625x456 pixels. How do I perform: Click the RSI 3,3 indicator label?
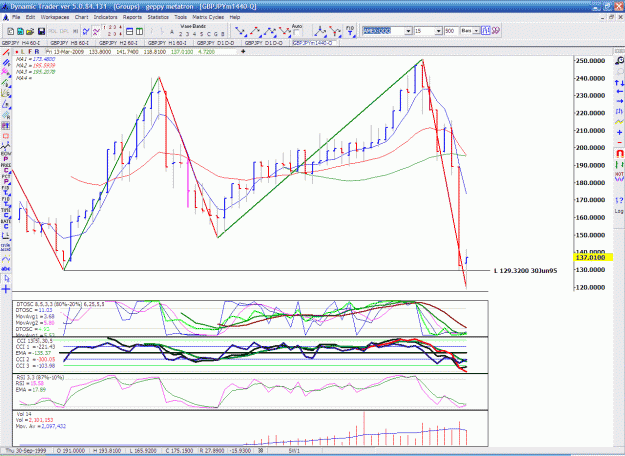point(40,377)
